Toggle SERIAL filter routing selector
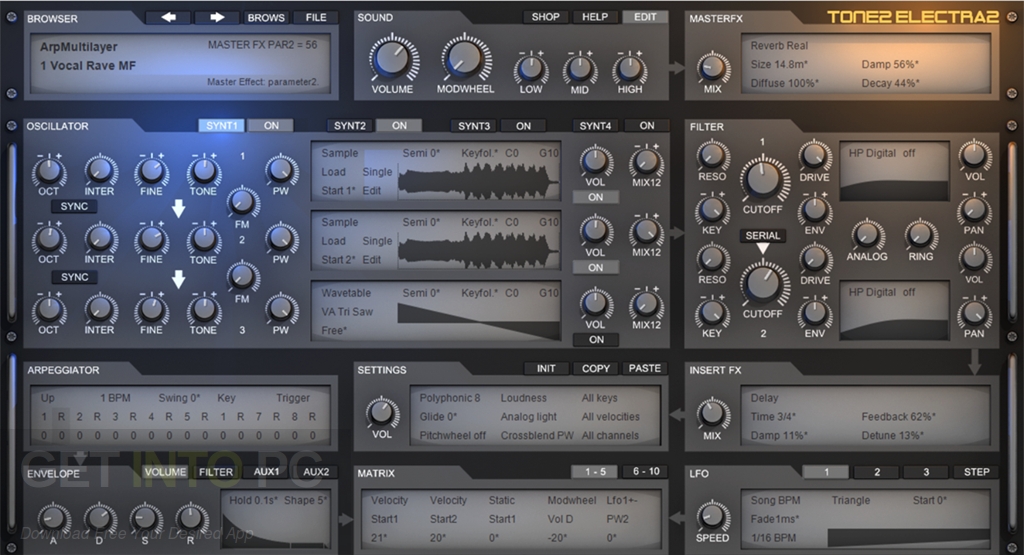The height and width of the screenshot is (555, 1024). 762,236
